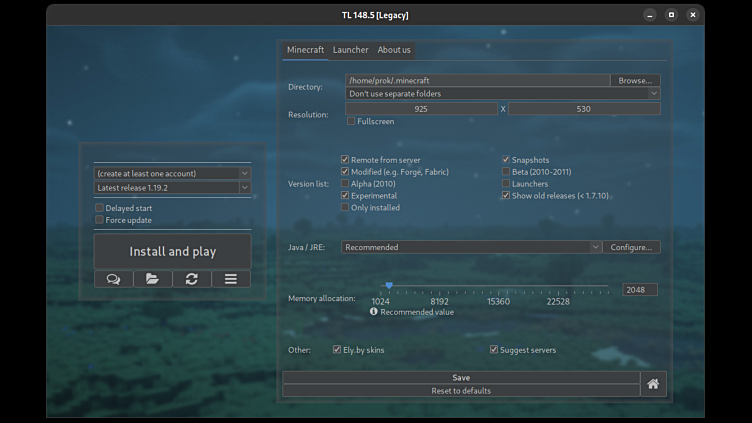Click the Recommended value info icon
Viewport: 752px width, 423px height.
tap(374, 312)
